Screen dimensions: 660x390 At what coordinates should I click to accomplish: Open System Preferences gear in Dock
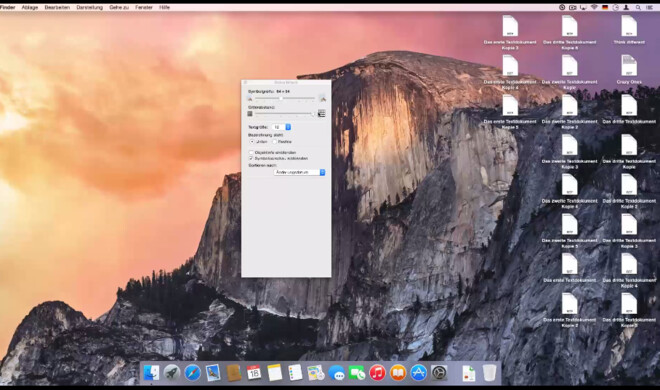pyautogui.click(x=439, y=373)
